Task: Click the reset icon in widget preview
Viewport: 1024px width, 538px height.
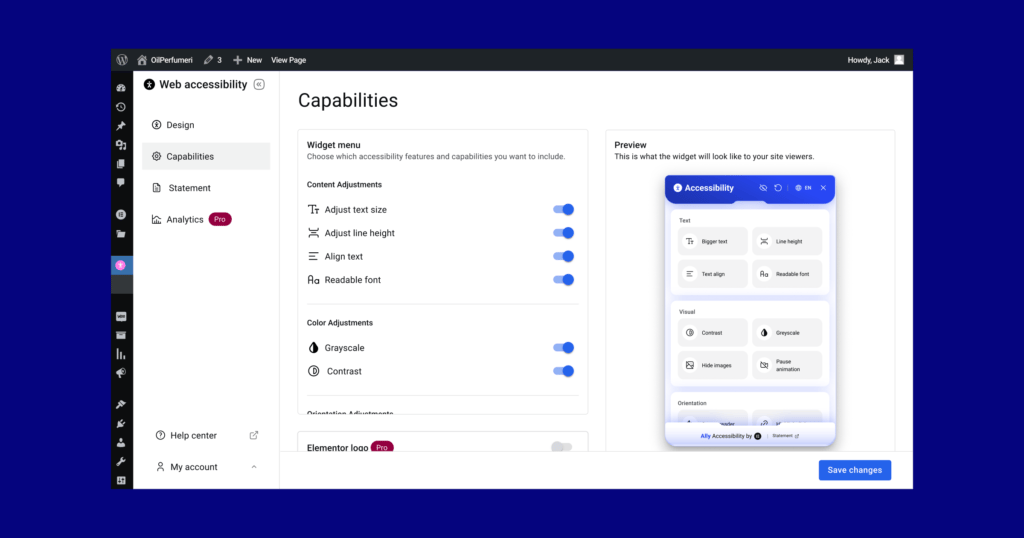Action: (x=778, y=188)
